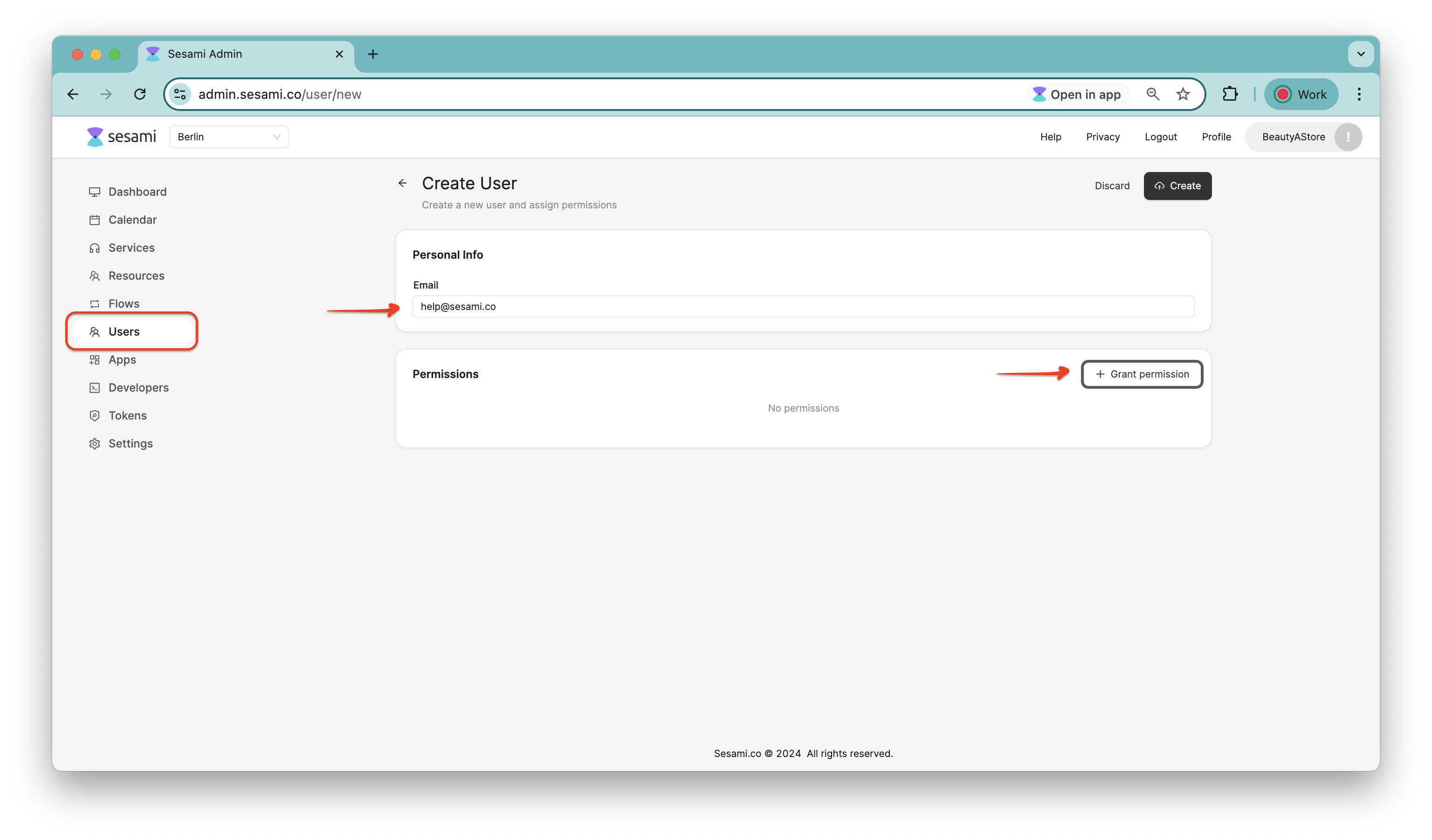Click the Sesami.co copyright footer text

coord(803,754)
